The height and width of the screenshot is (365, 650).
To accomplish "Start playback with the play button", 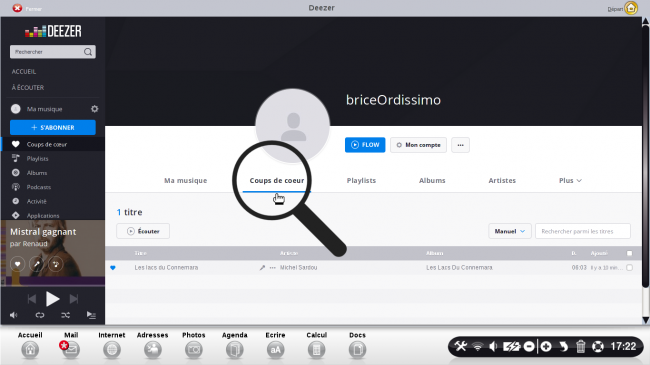I will coord(52,299).
